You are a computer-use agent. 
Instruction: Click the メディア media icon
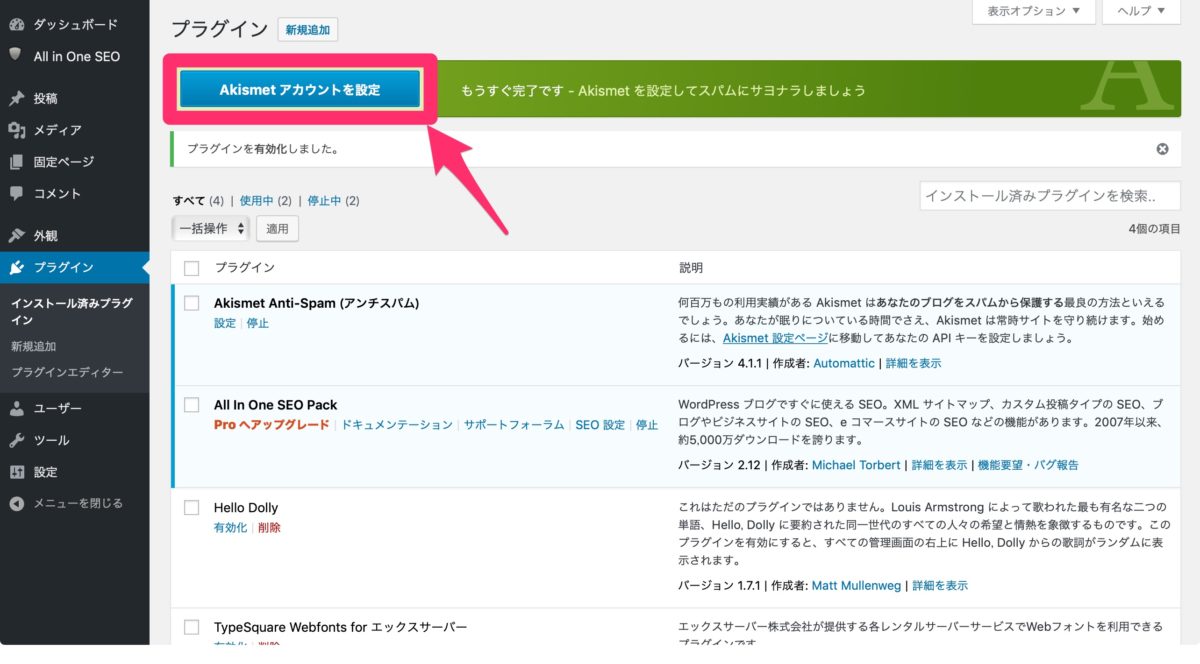pyautogui.click(x=16, y=130)
